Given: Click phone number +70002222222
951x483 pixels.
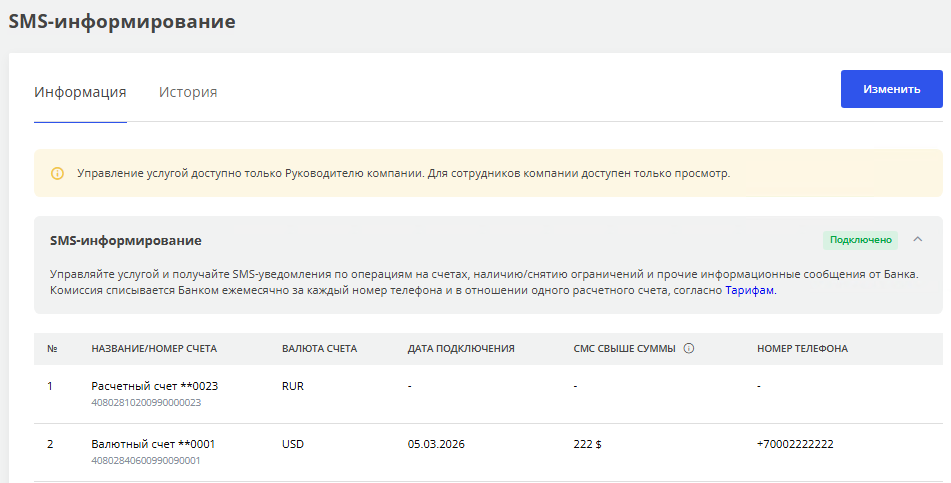Looking at the screenshot, I should 795,444.
